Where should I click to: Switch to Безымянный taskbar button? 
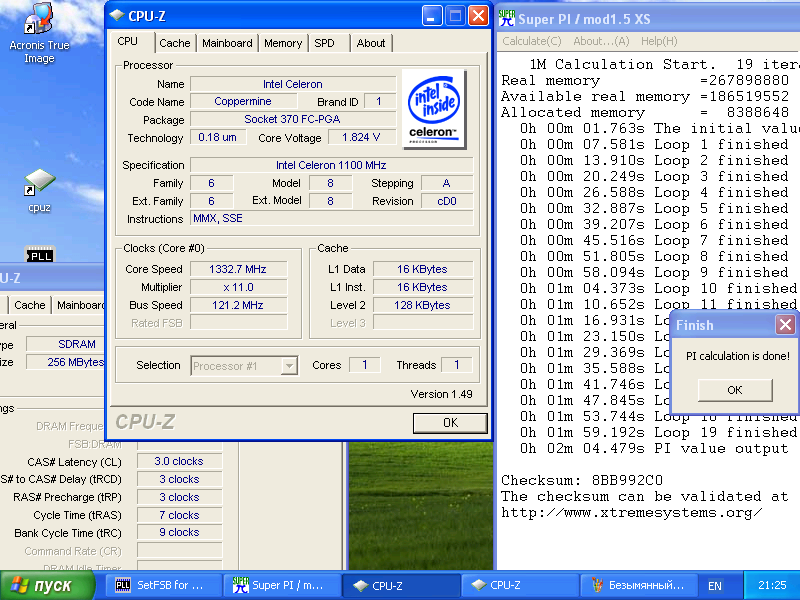[x=638, y=585]
